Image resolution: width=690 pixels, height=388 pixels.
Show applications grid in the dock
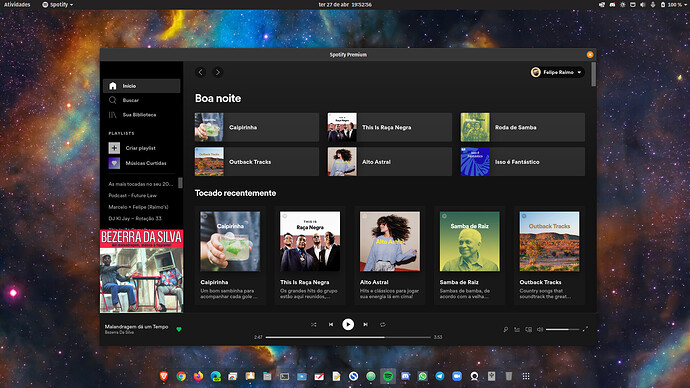coord(526,376)
